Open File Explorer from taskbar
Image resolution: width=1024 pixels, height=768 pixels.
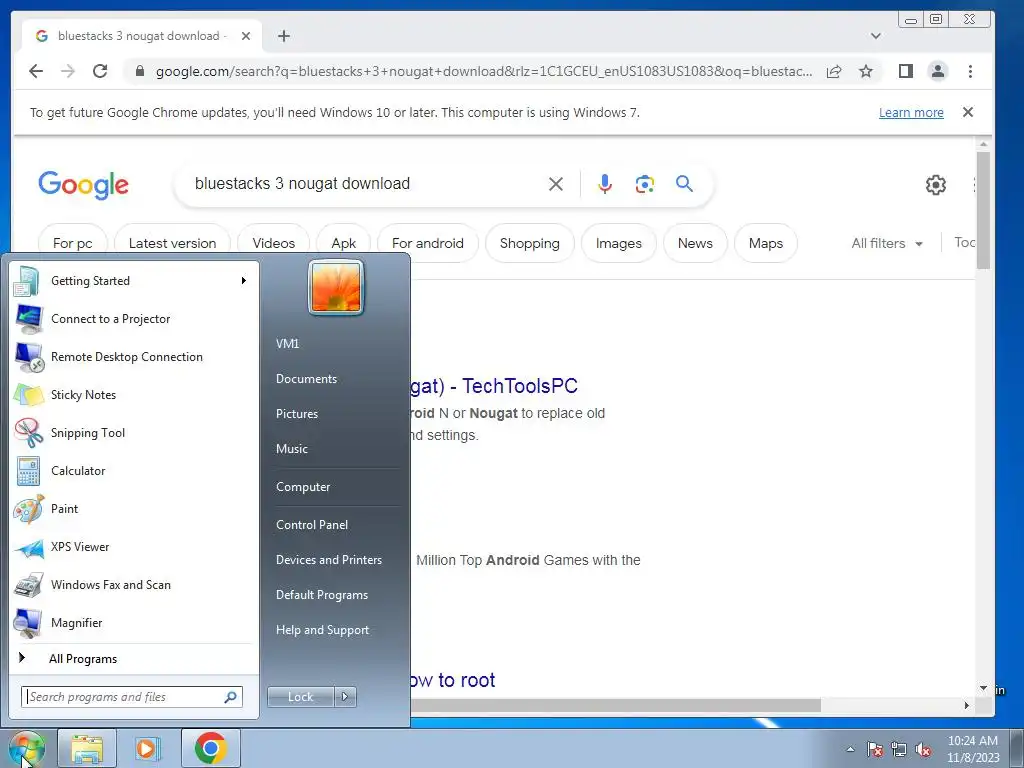coord(87,748)
